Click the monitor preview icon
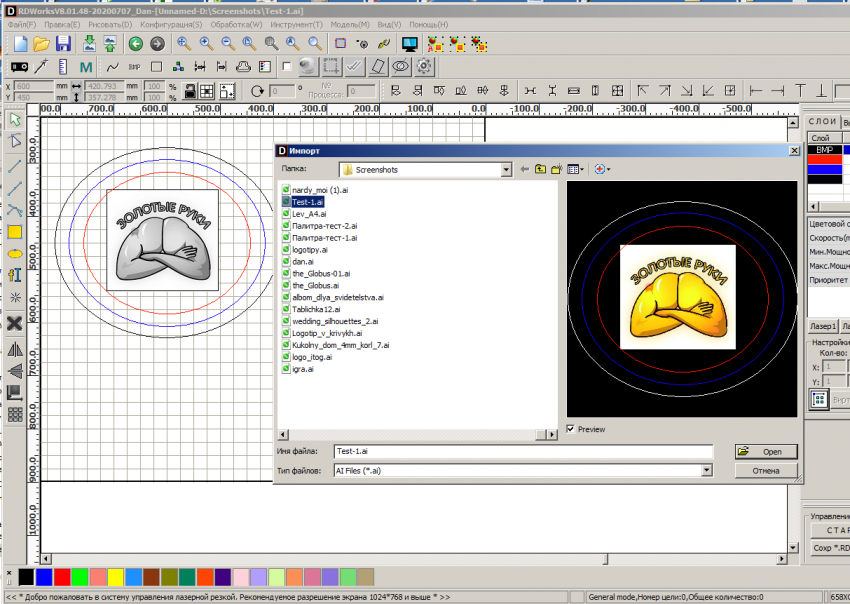The height and width of the screenshot is (604, 850). coord(409,43)
